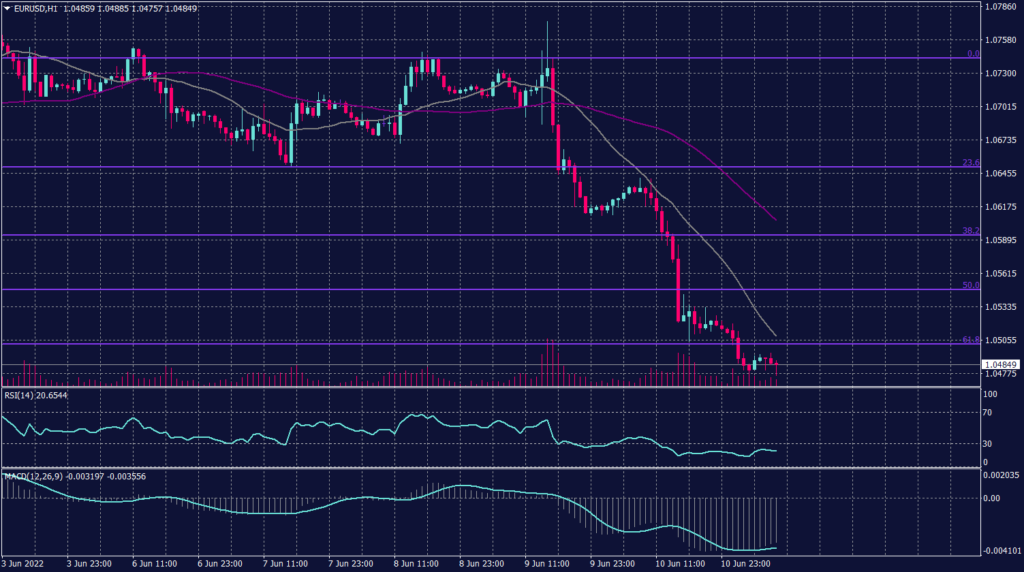
Task: Click the 0.0 Fibonacci level label
Action: (971, 53)
